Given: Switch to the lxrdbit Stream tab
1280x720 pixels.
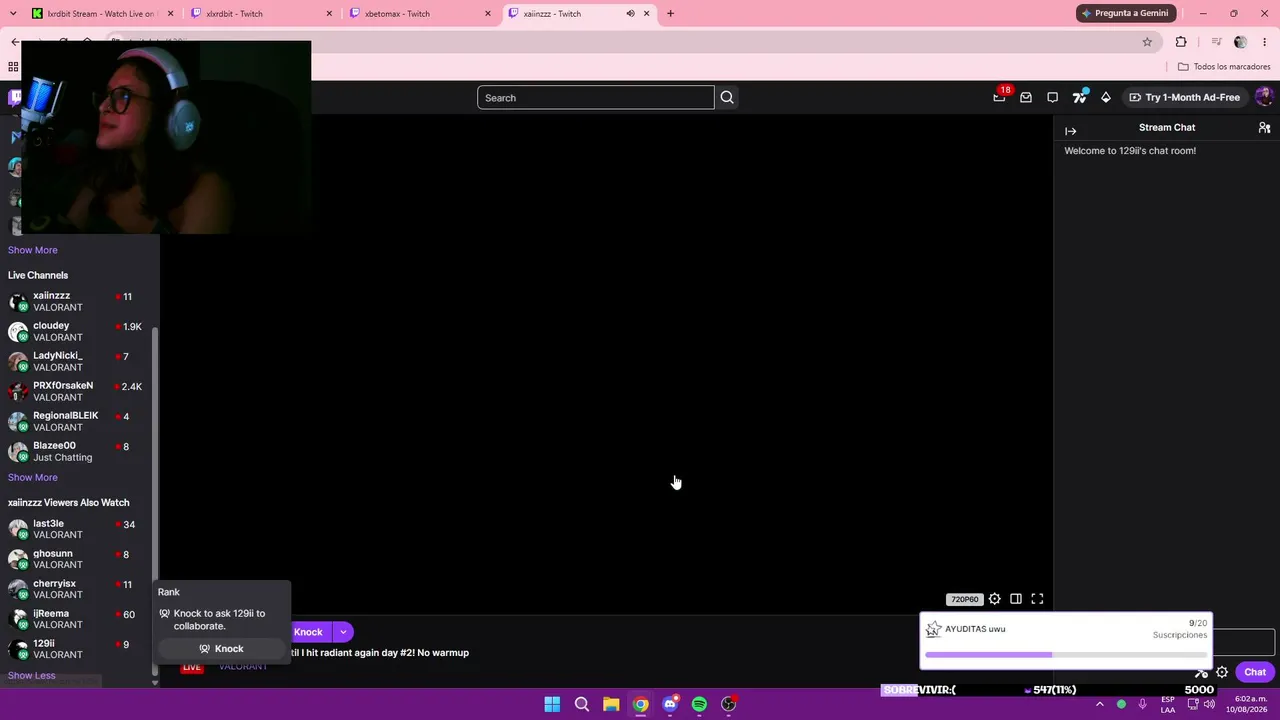Looking at the screenshot, I should pyautogui.click(x=102, y=14).
